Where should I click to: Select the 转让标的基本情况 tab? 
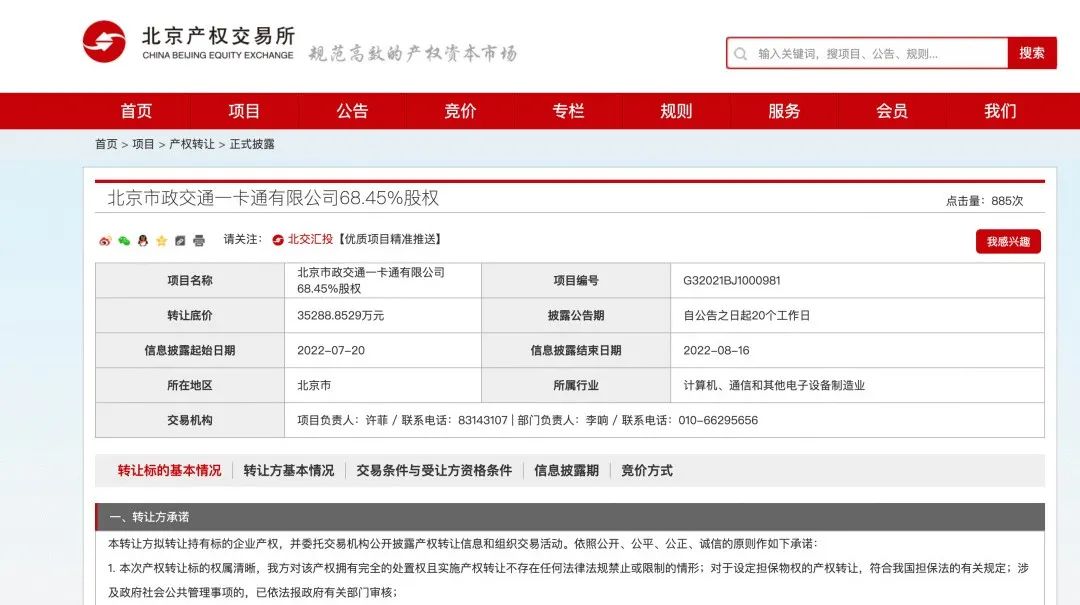point(169,471)
